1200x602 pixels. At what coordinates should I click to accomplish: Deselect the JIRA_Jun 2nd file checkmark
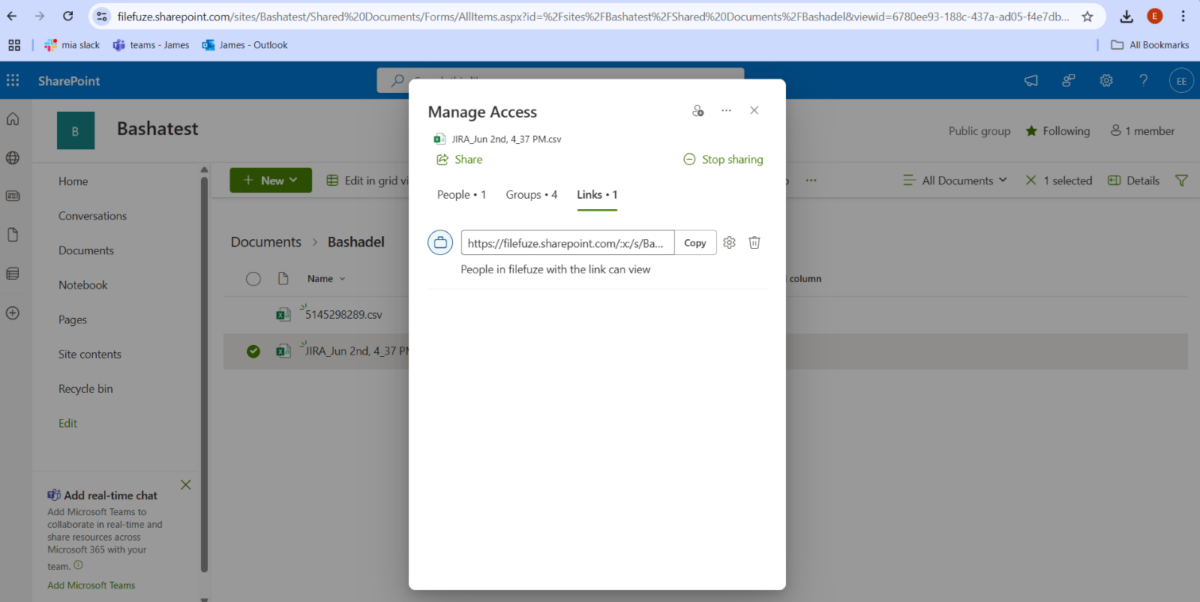[x=253, y=351]
